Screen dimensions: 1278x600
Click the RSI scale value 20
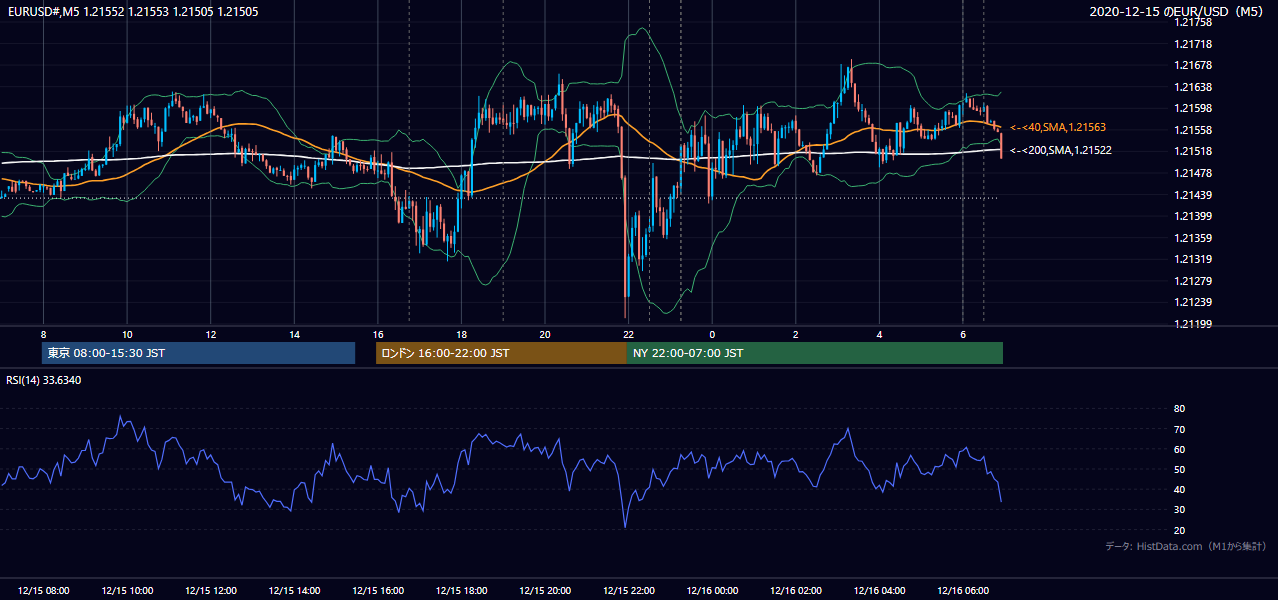[1180, 530]
